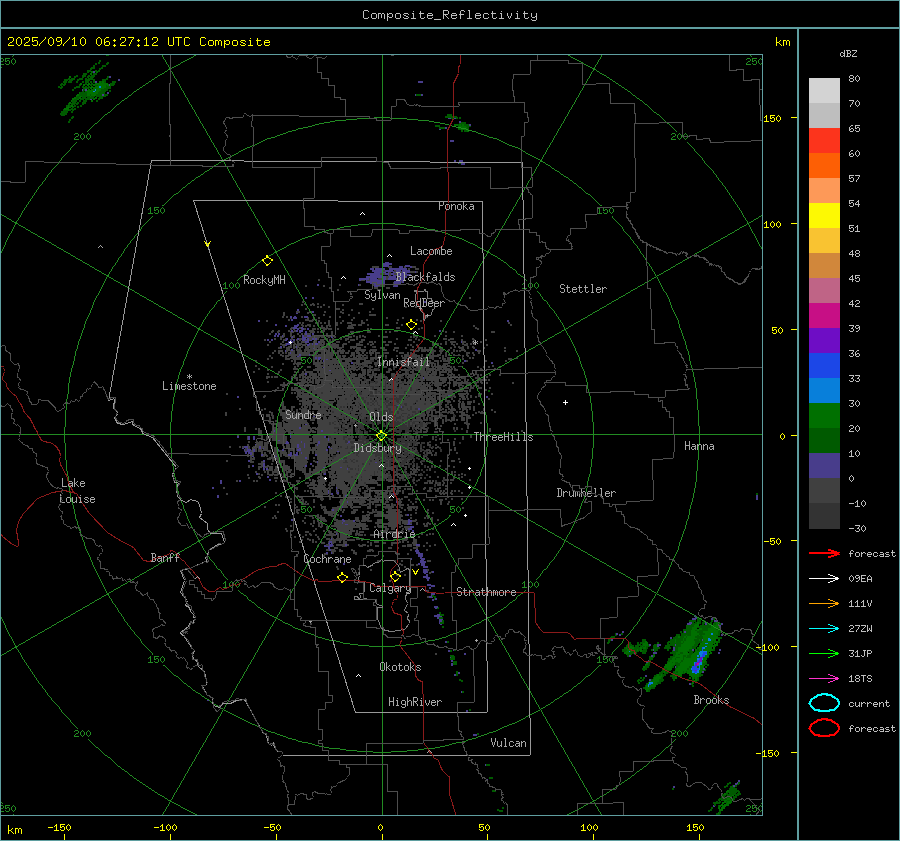Pick the magenta 39-42 dBZ swatch
Viewport: 900px width, 841px height.
pos(824,316)
